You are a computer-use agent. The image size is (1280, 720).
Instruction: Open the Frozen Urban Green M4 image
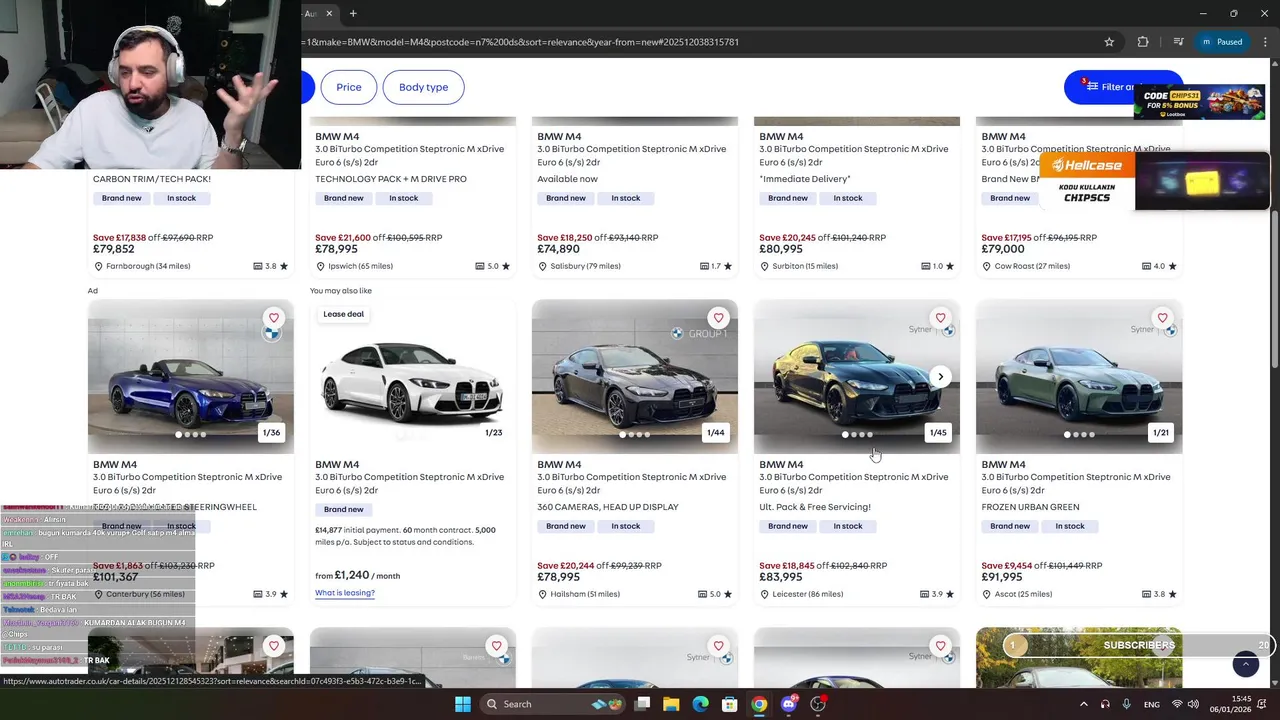pos(1079,377)
